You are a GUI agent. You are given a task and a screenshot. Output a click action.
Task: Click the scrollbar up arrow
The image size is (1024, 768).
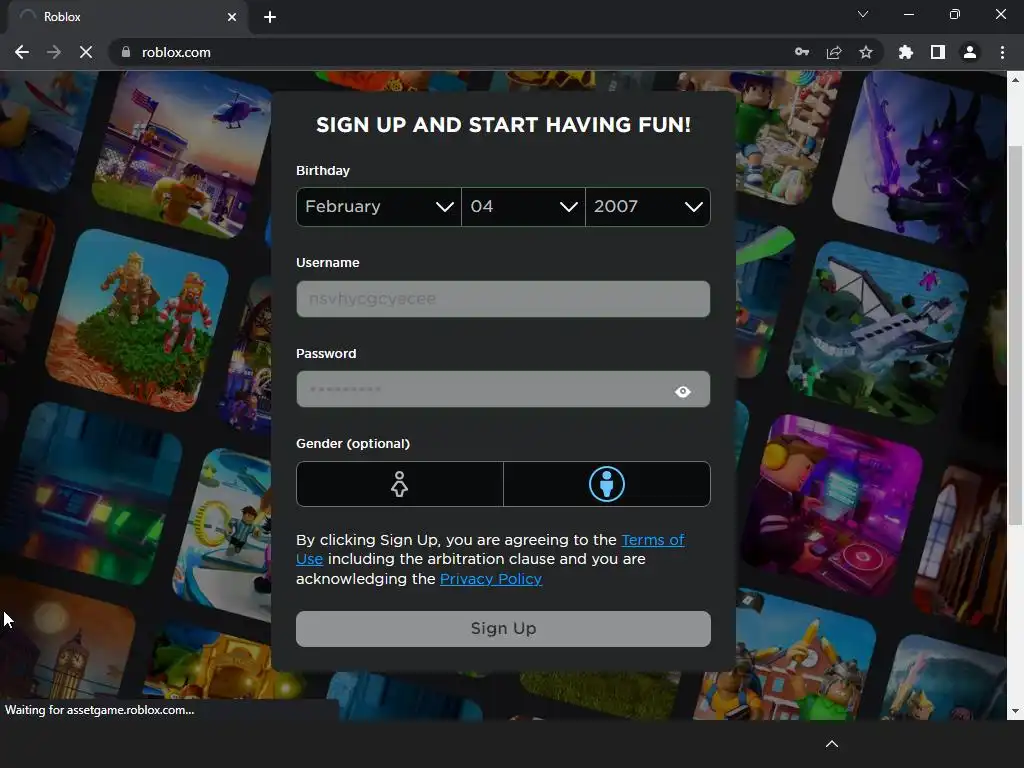point(1015,80)
